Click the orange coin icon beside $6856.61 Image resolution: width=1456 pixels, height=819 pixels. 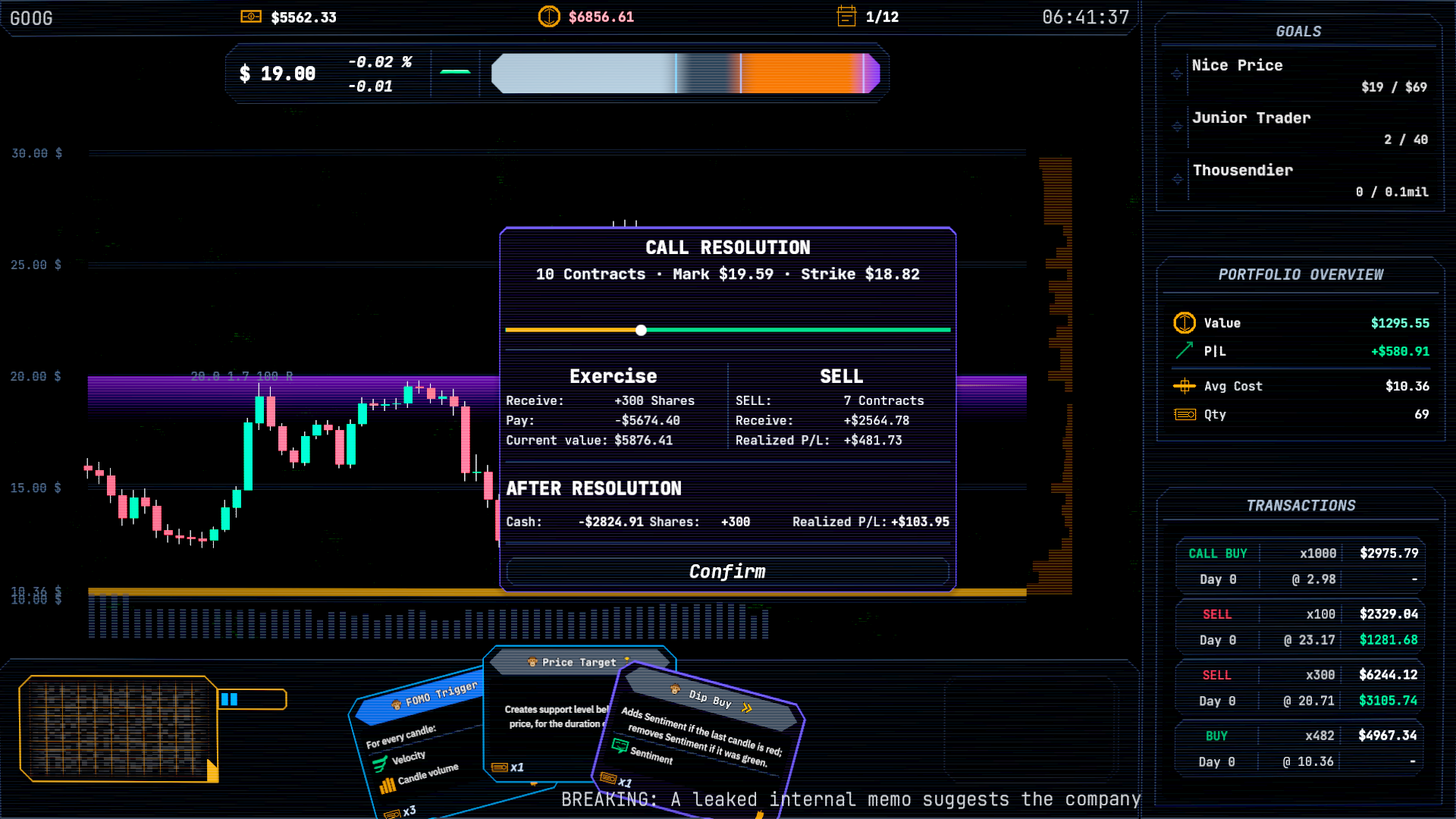pyautogui.click(x=549, y=17)
